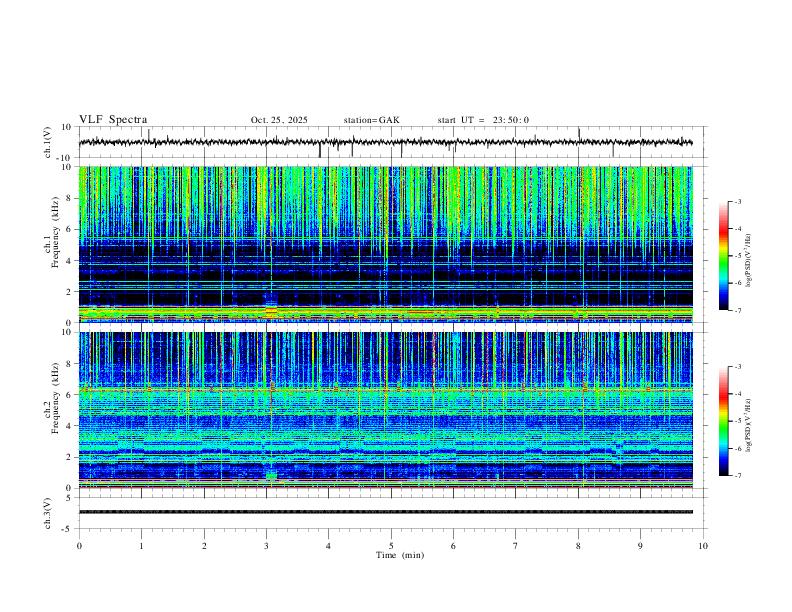Click the ch.2 "Frequency (kHz)" axis label
This screenshot has height=612, width=792.
click(x=55, y=398)
